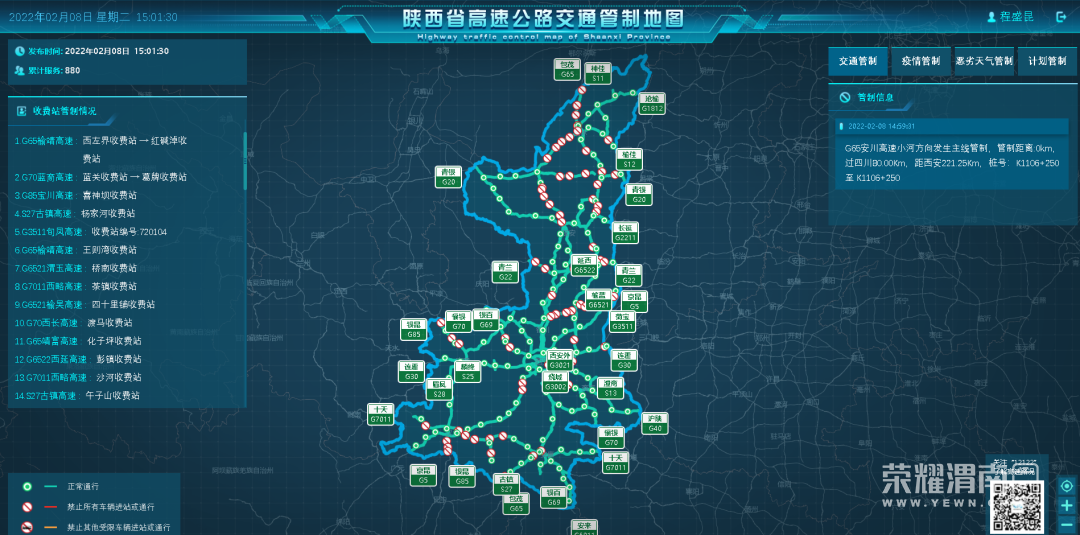
Task: Select the 榆佳 S12 highway marker
Action: pyautogui.click(x=629, y=160)
